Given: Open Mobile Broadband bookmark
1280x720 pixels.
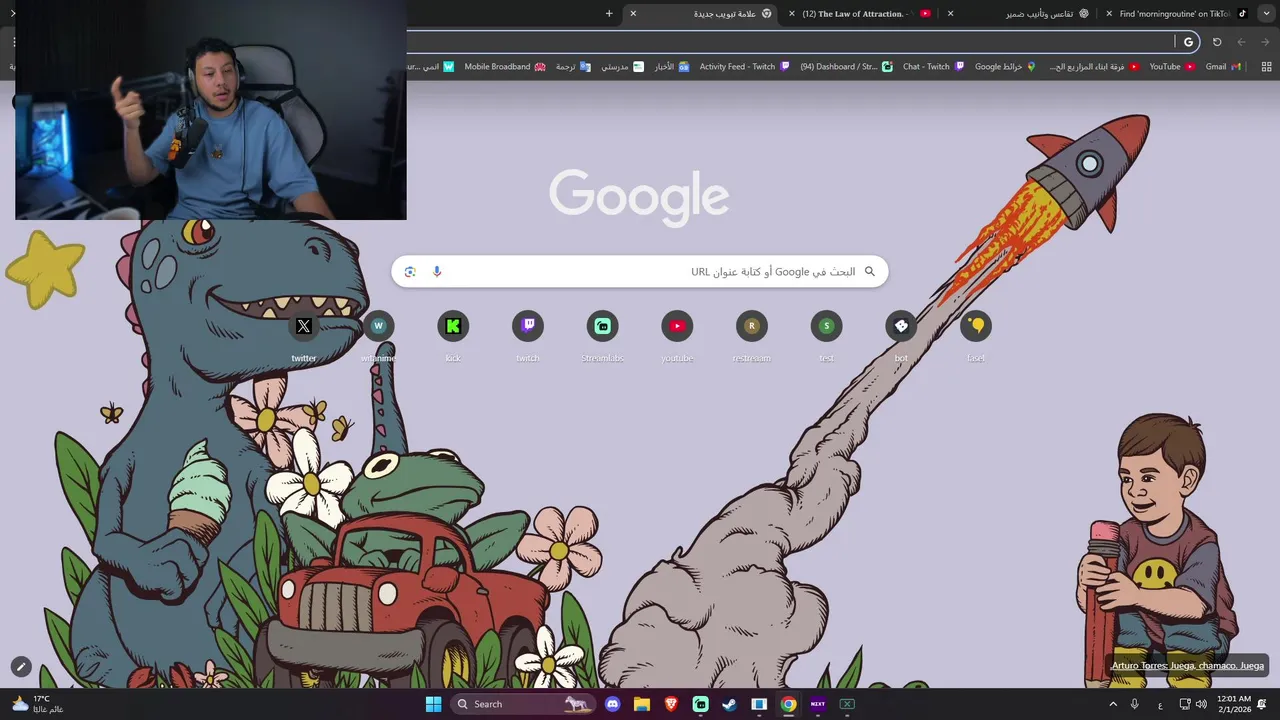Looking at the screenshot, I should click(505, 67).
